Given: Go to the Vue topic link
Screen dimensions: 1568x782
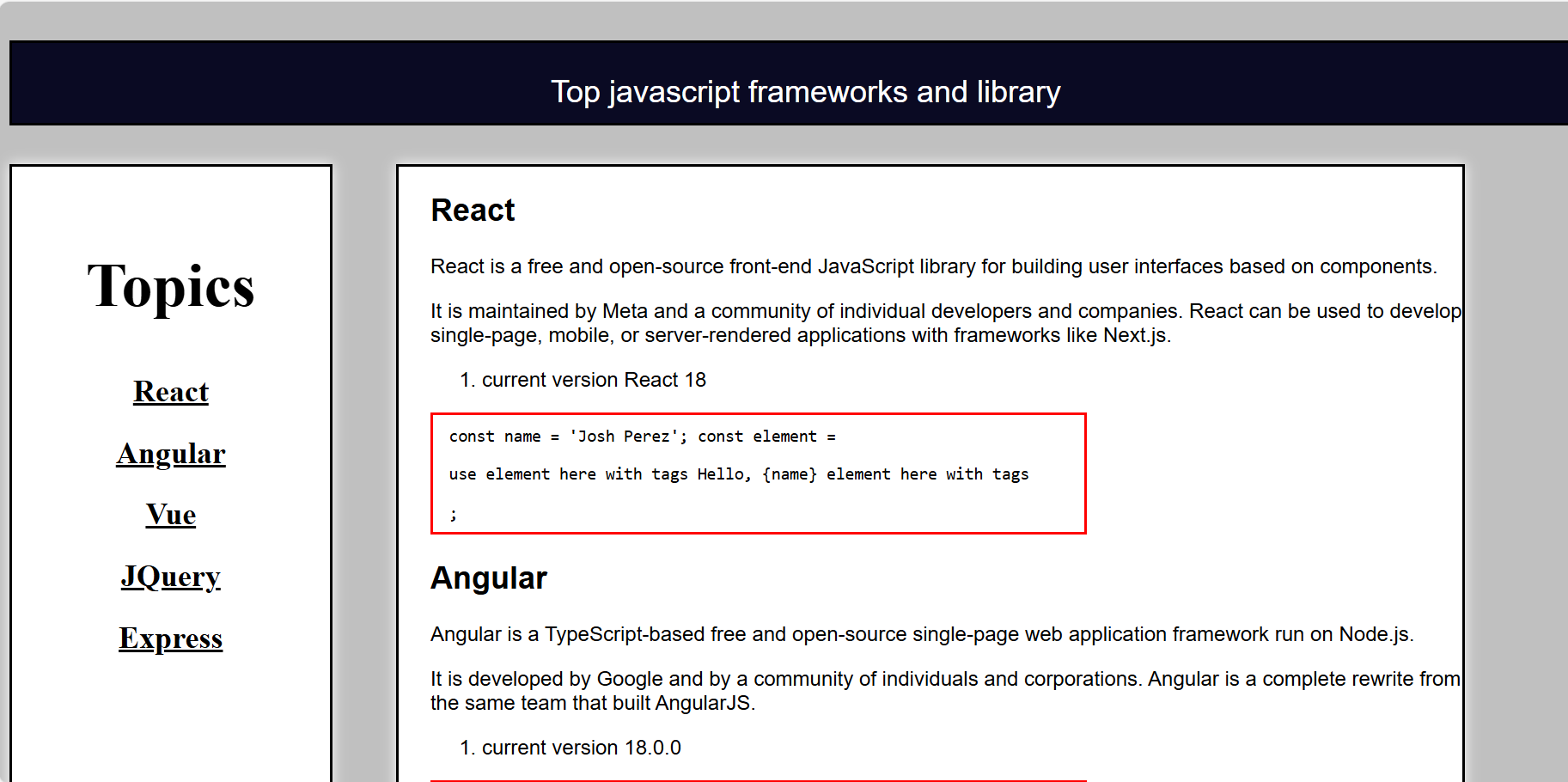Looking at the screenshot, I should 171,515.
